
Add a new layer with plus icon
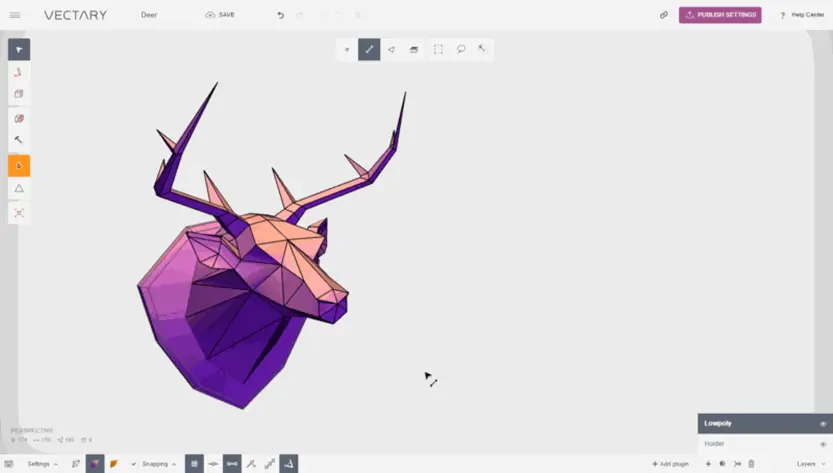708,464
